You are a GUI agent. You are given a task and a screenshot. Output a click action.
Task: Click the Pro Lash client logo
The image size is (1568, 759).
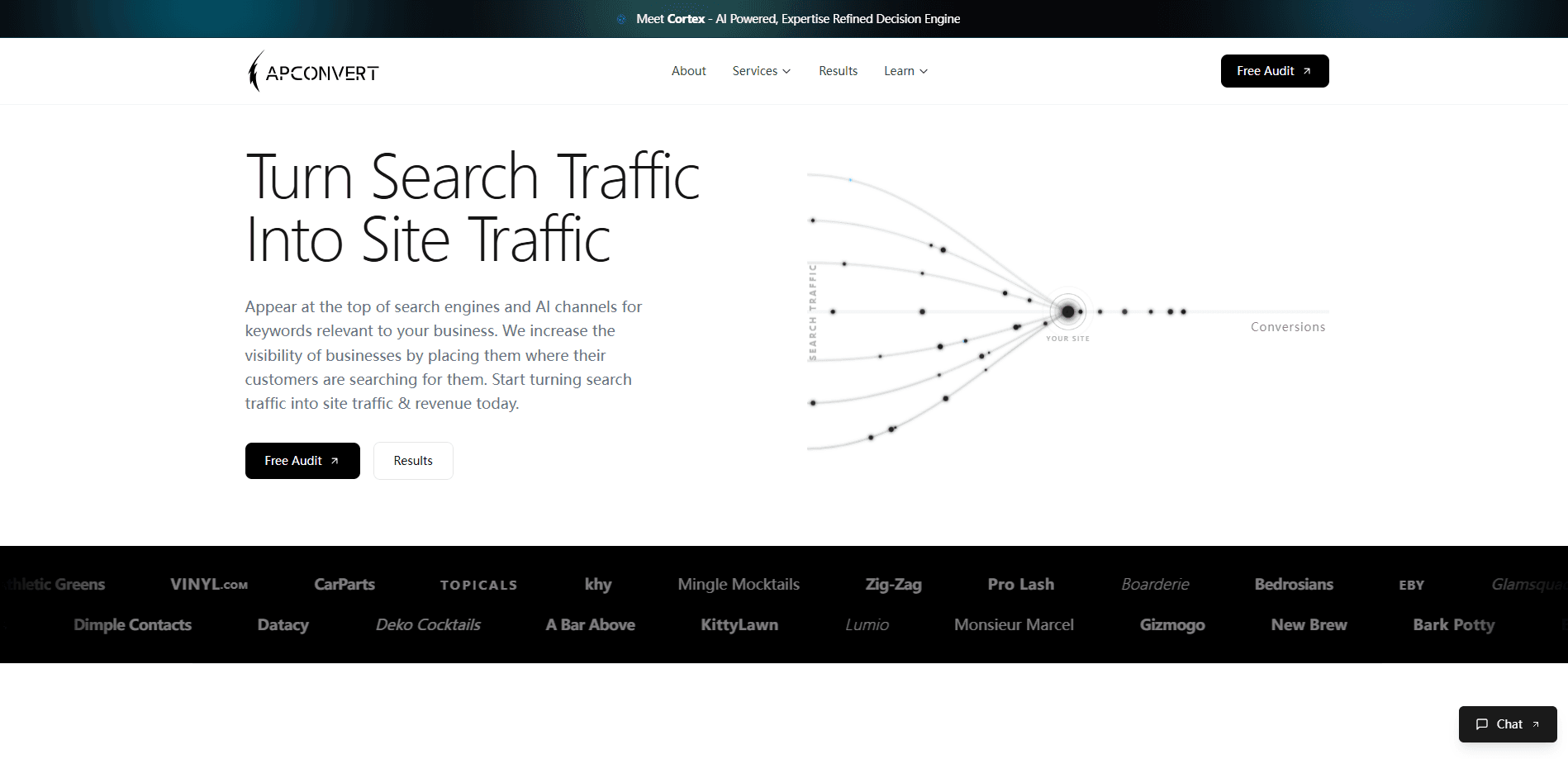coord(1021,584)
